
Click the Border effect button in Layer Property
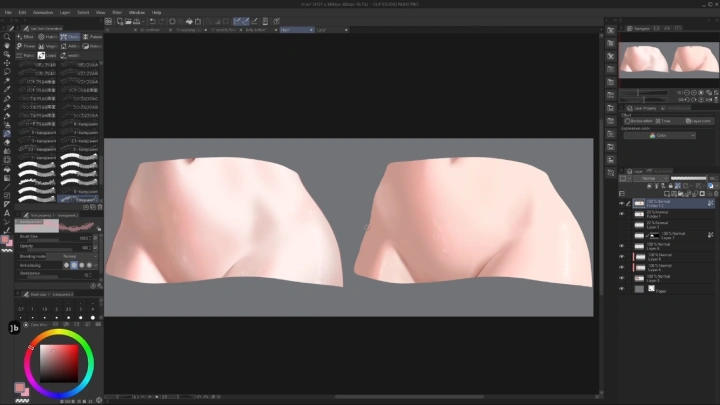638,120
